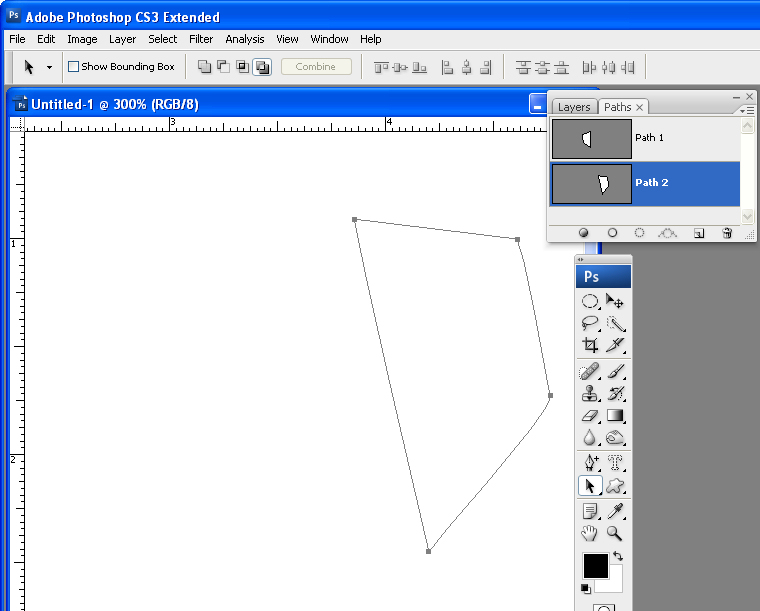The image size is (760, 611).
Task: Click Load path as selection icon
Action: pos(639,233)
